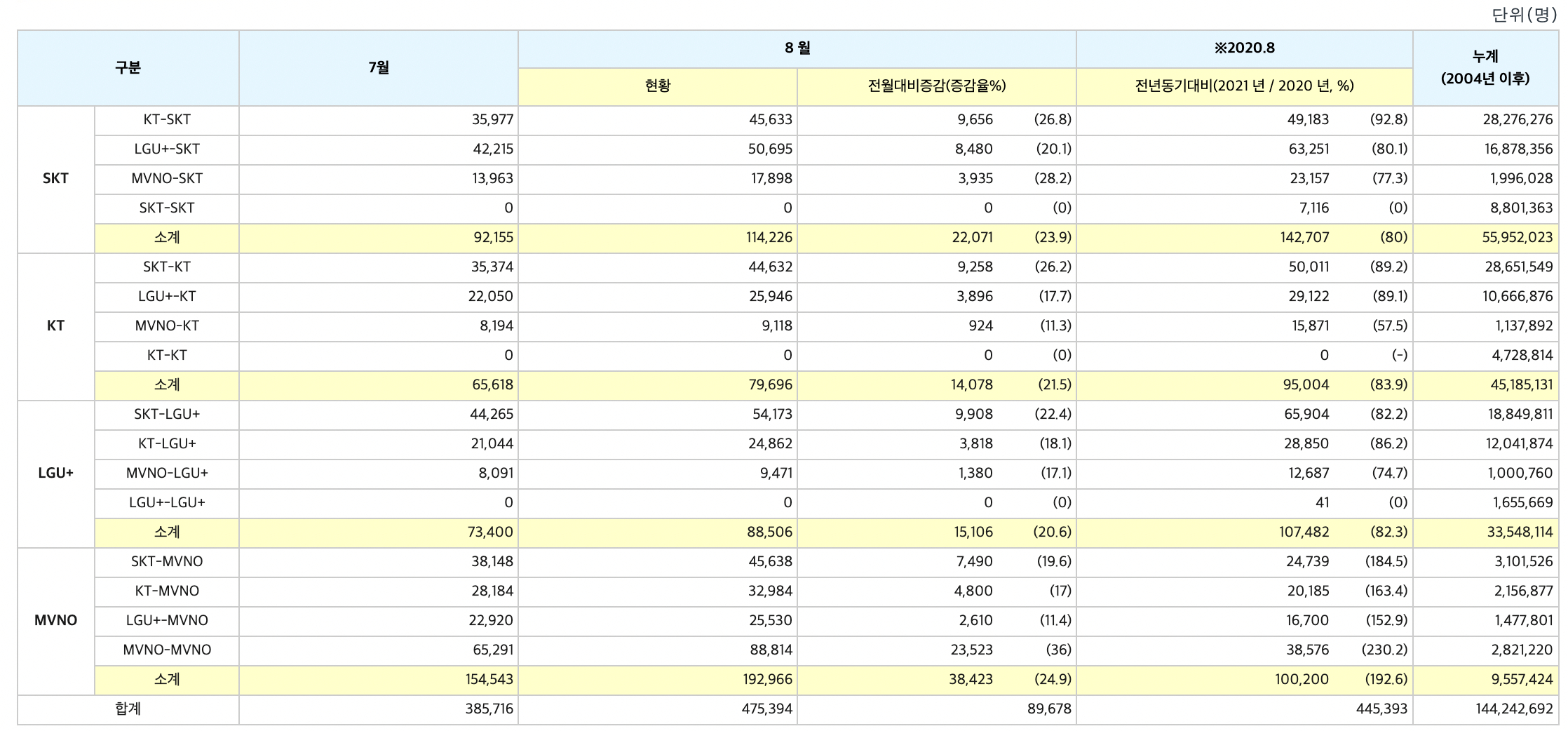
Task: Click the MVNO-LGU+ row label
Action: (x=167, y=474)
